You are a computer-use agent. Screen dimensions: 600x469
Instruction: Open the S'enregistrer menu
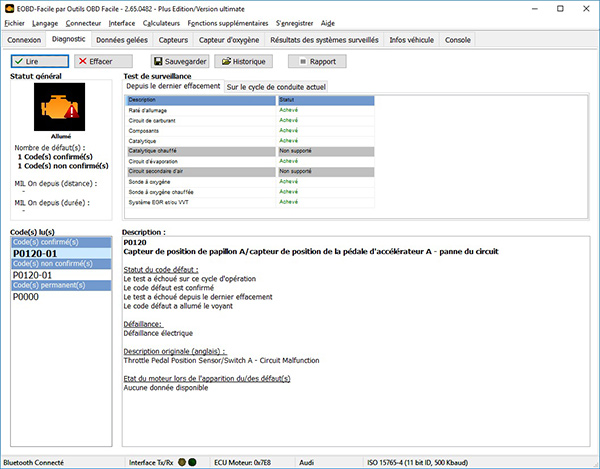pos(295,23)
